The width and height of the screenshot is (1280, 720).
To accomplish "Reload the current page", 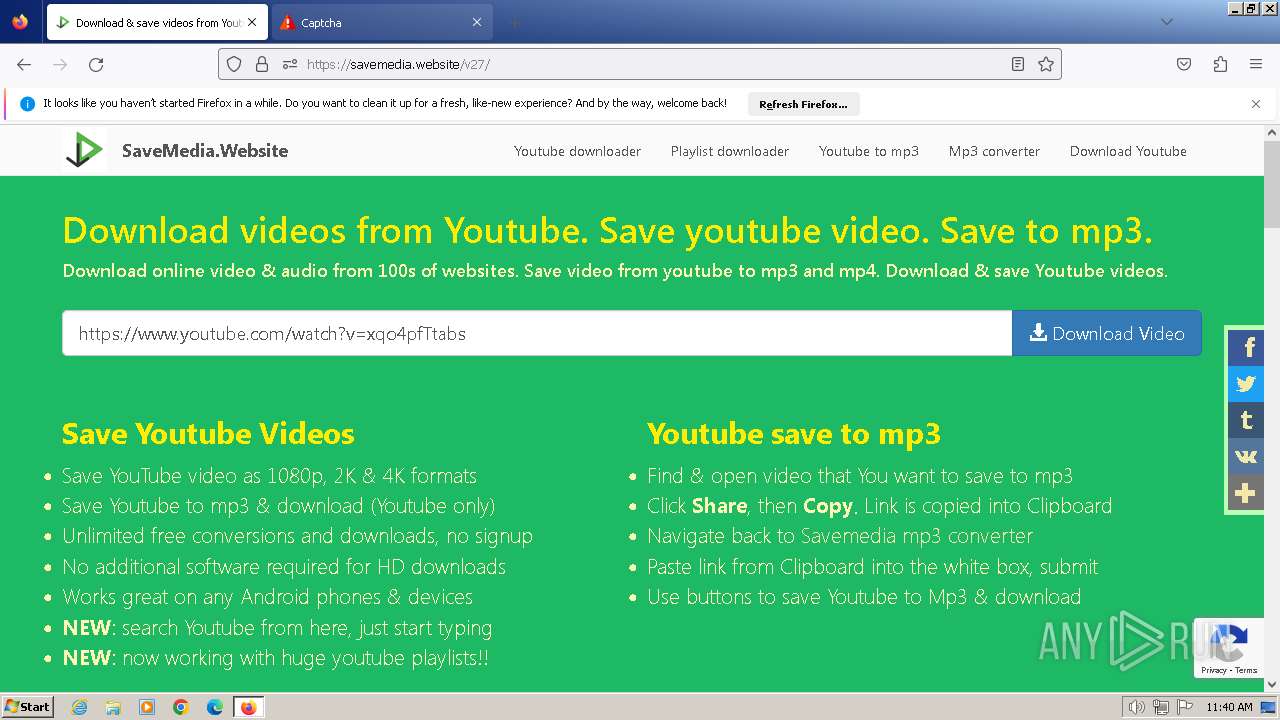I will (x=96, y=64).
